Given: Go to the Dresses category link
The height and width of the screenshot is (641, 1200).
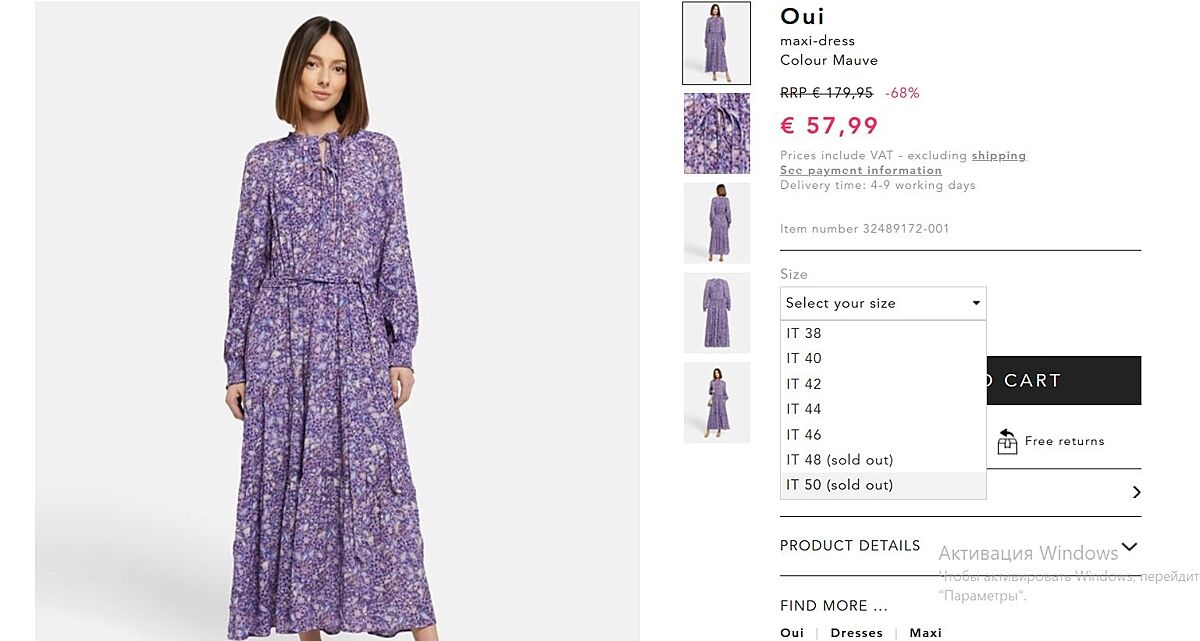Looking at the screenshot, I should [x=856, y=633].
